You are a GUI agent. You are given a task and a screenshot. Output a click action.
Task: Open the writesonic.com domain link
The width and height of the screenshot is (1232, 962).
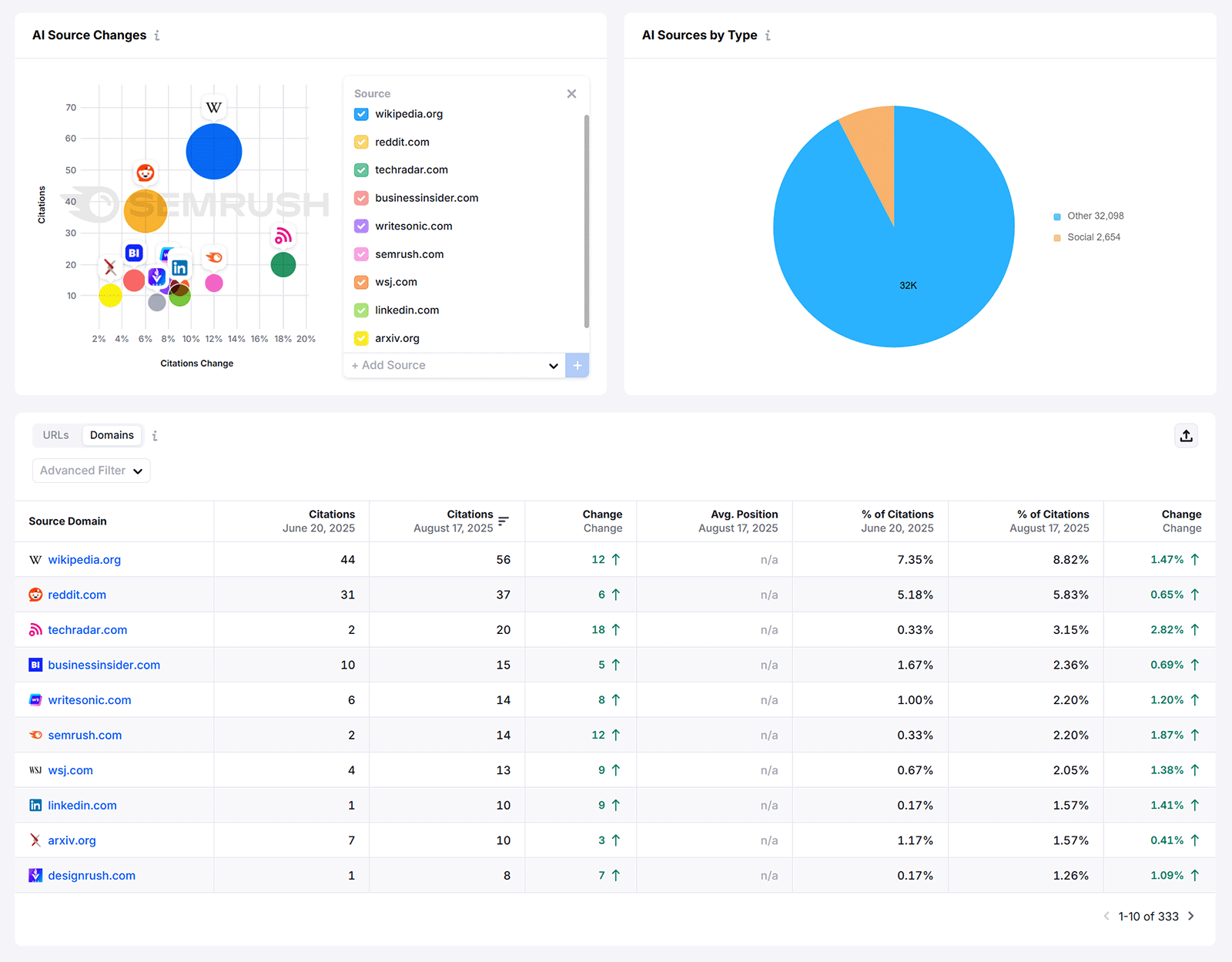pyautogui.click(x=89, y=699)
